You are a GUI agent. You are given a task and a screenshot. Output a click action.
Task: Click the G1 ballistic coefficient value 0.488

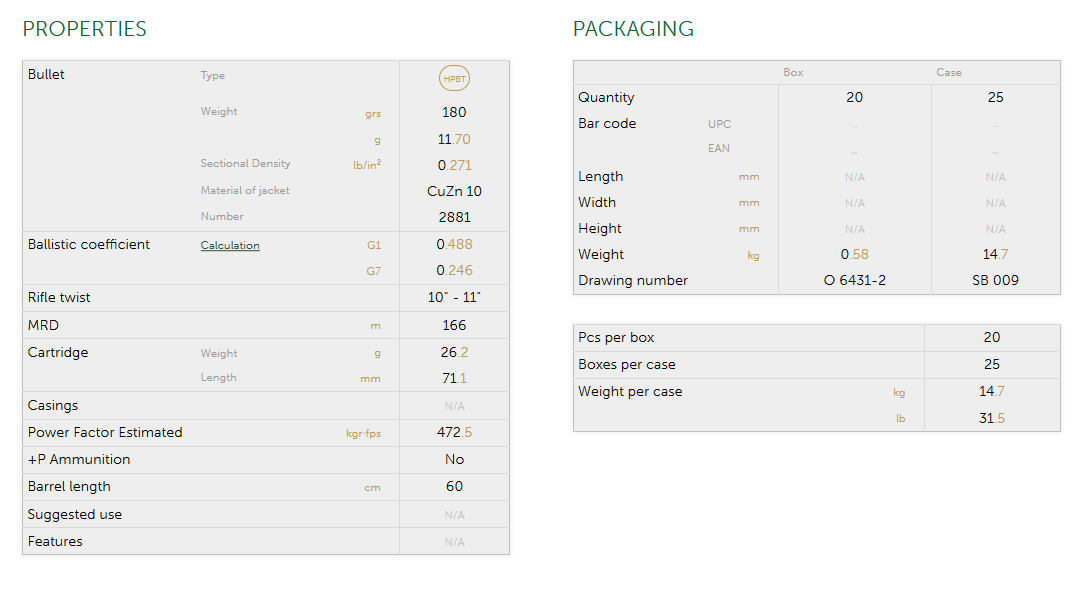(x=454, y=244)
